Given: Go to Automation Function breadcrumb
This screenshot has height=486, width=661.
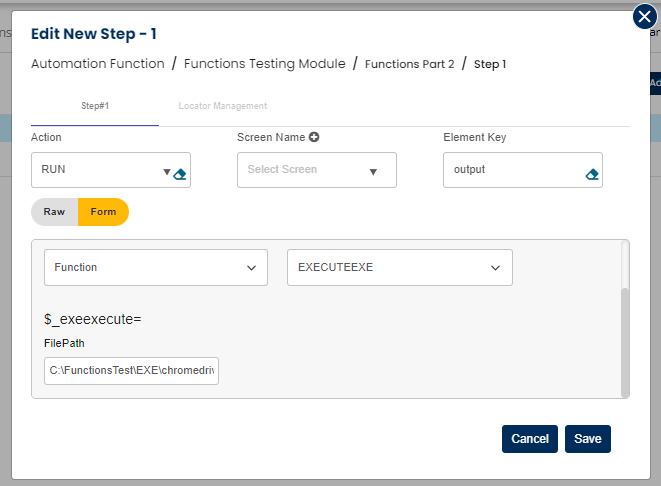Looking at the screenshot, I should click(x=98, y=64).
